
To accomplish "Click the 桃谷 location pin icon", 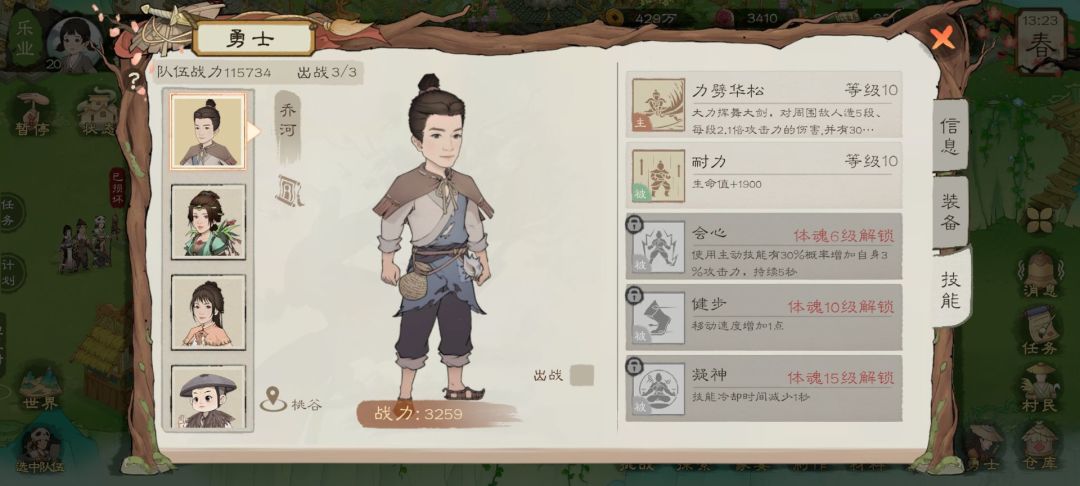I will pyautogui.click(x=273, y=399).
